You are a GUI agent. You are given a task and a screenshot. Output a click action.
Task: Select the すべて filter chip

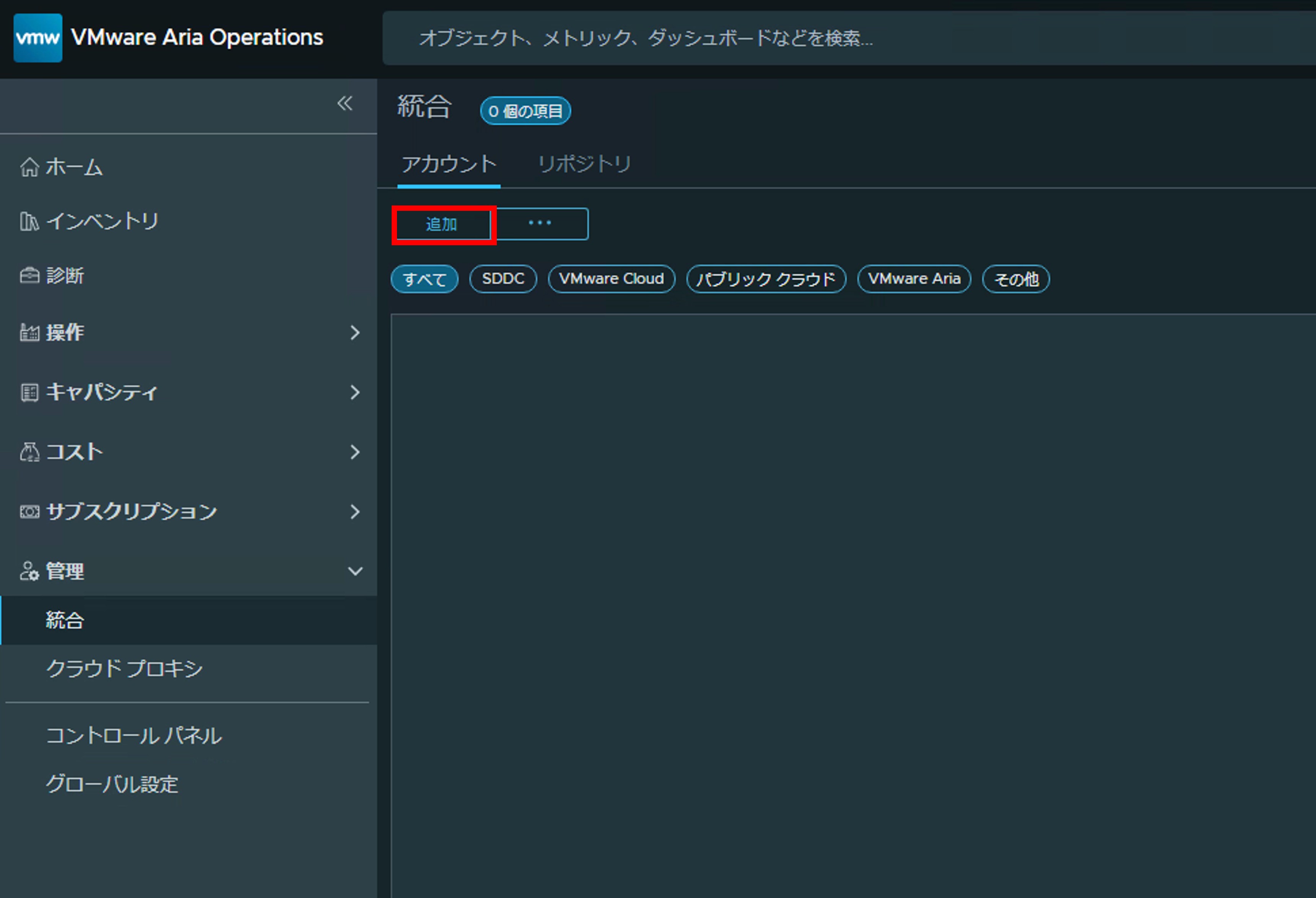click(x=424, y=279)
